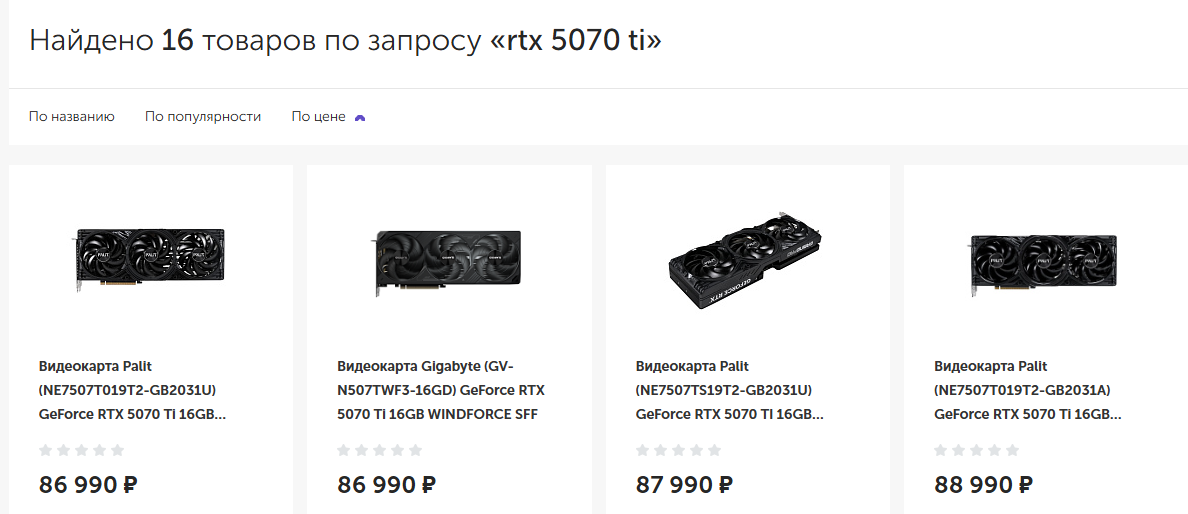Open the Palit NE7507T019T2-GB2031U title link

coord(132,390)
